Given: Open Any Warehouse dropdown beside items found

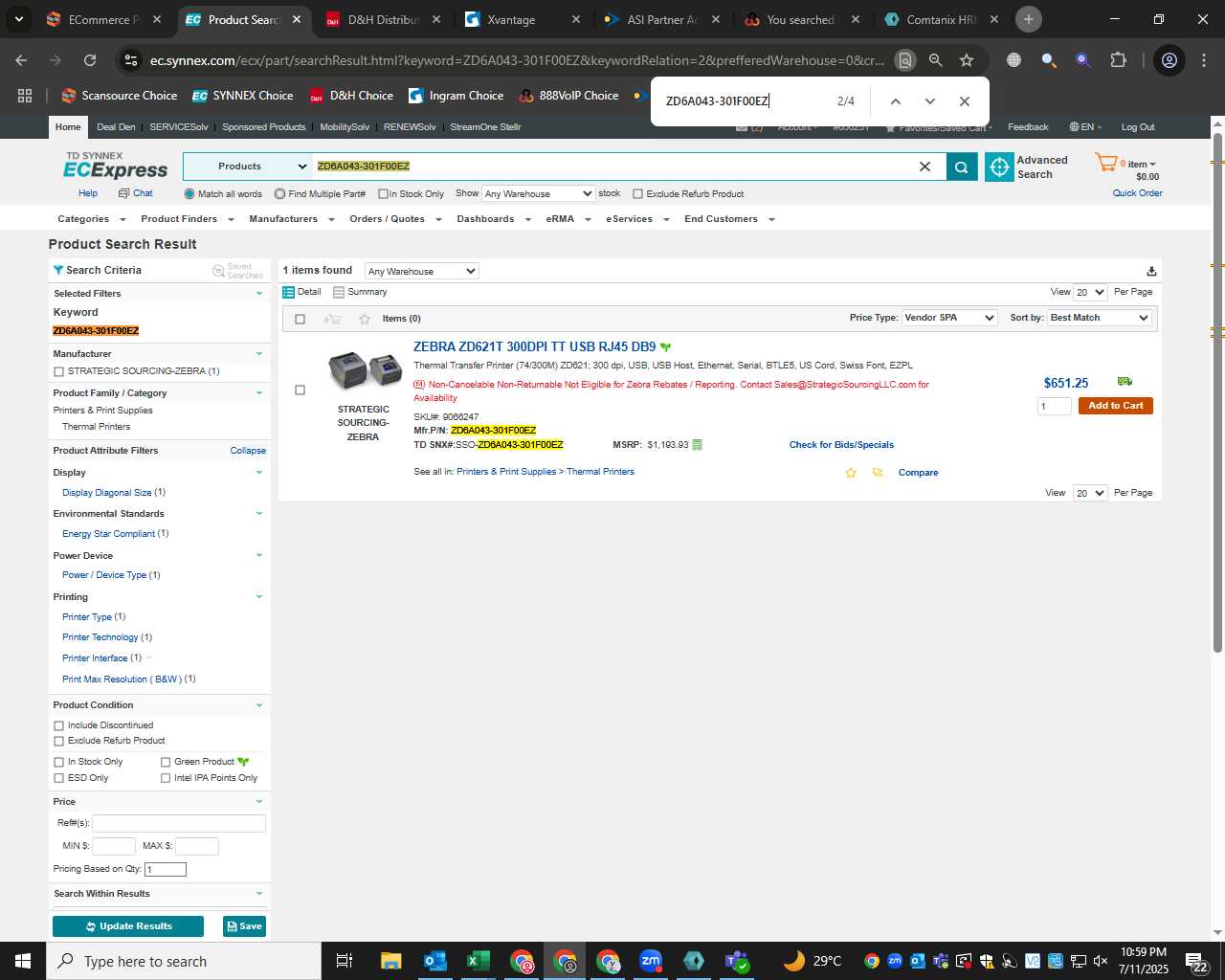Looking at the screenshot, I should (x=420, y=271).
